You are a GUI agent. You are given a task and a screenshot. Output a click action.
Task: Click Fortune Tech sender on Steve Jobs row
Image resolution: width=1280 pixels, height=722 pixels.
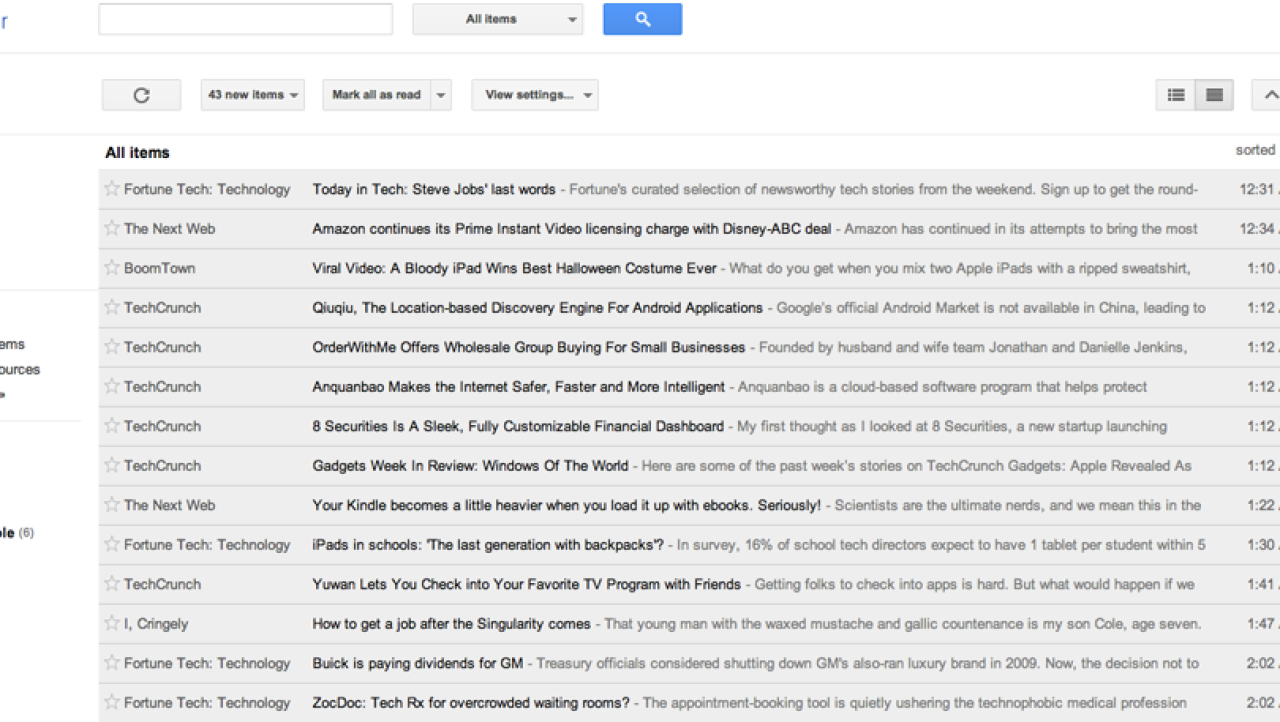pyautogui.click(x=207, y=189)
